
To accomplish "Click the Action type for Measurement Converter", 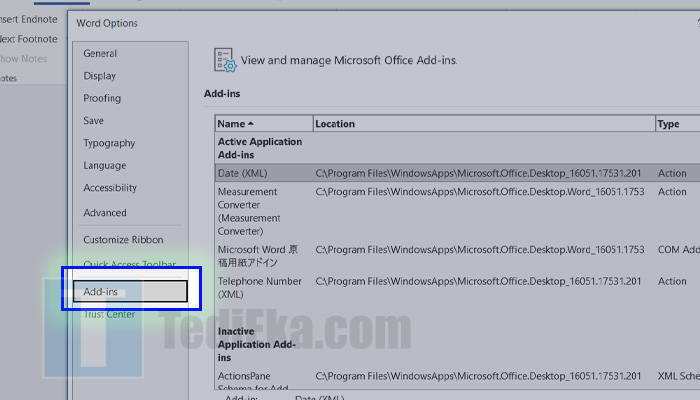I will point(672,192).
